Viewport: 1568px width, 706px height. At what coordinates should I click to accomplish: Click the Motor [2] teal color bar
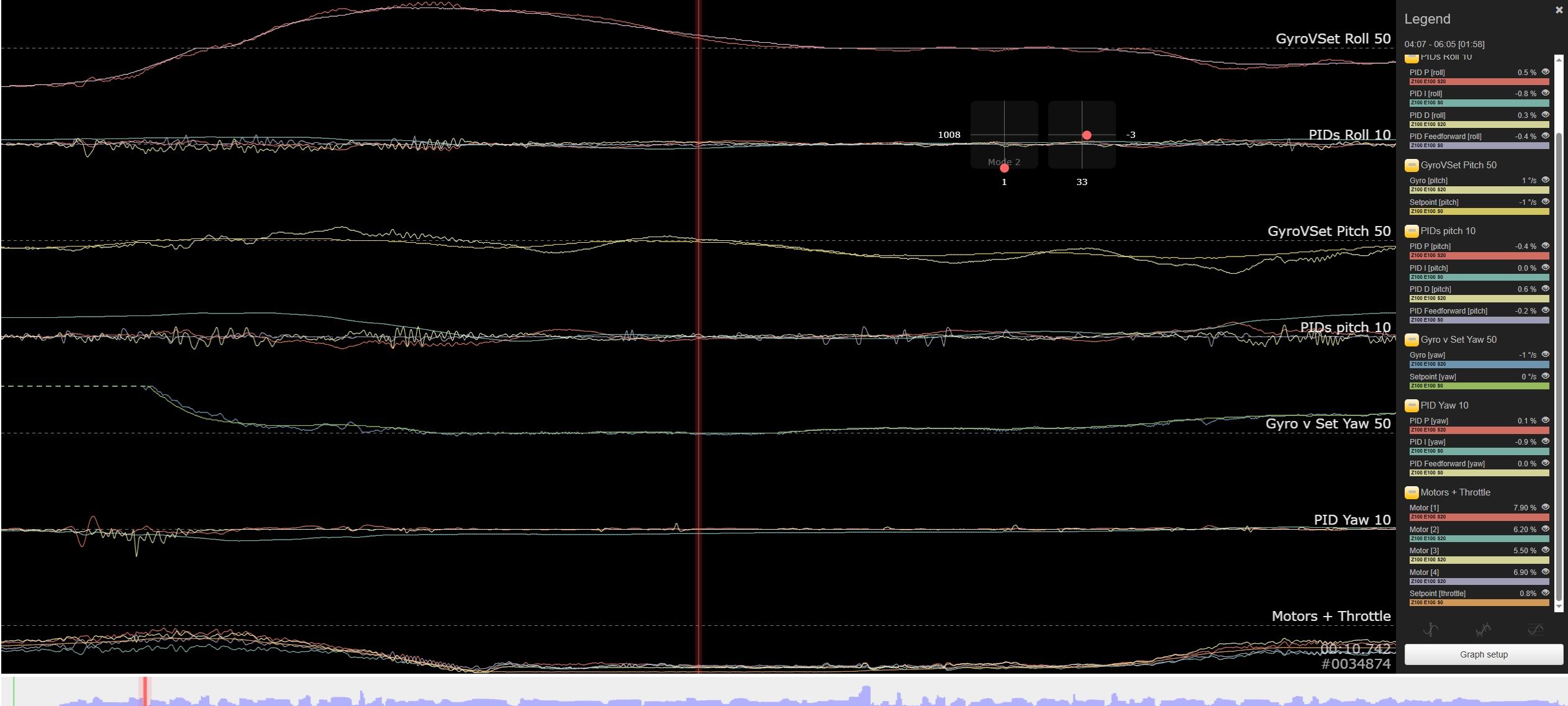click(1479, 538)
